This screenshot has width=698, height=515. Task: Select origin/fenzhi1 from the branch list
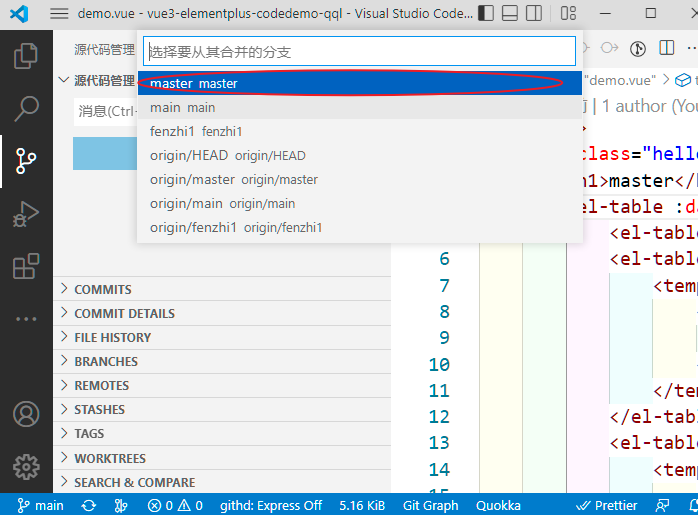[360, 227]
